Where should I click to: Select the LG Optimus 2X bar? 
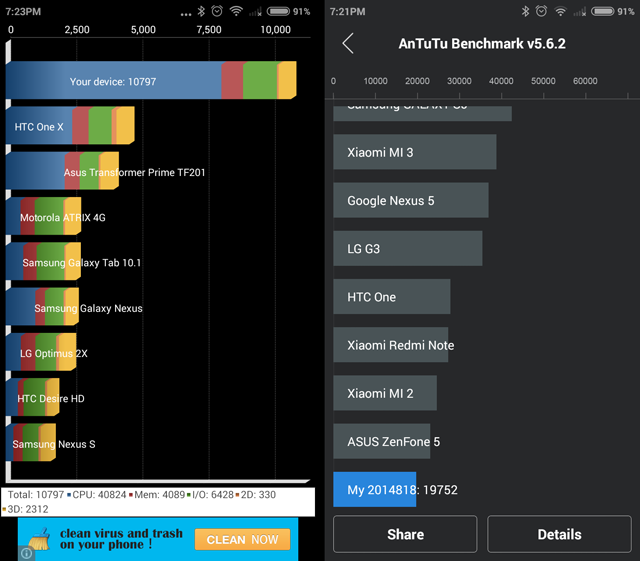pos(41,352)
